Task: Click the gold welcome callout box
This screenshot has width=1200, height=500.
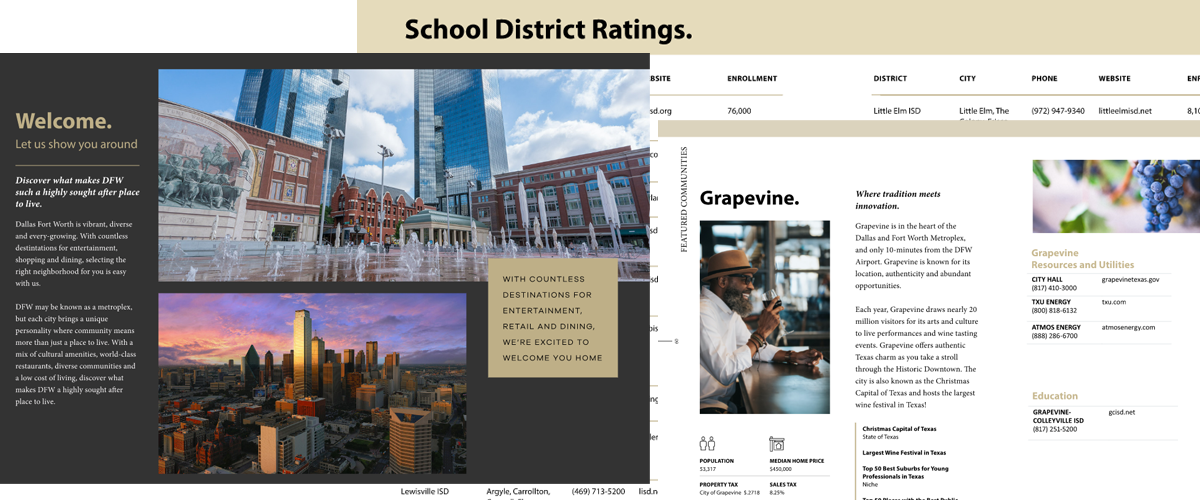Action: (552, 318)
